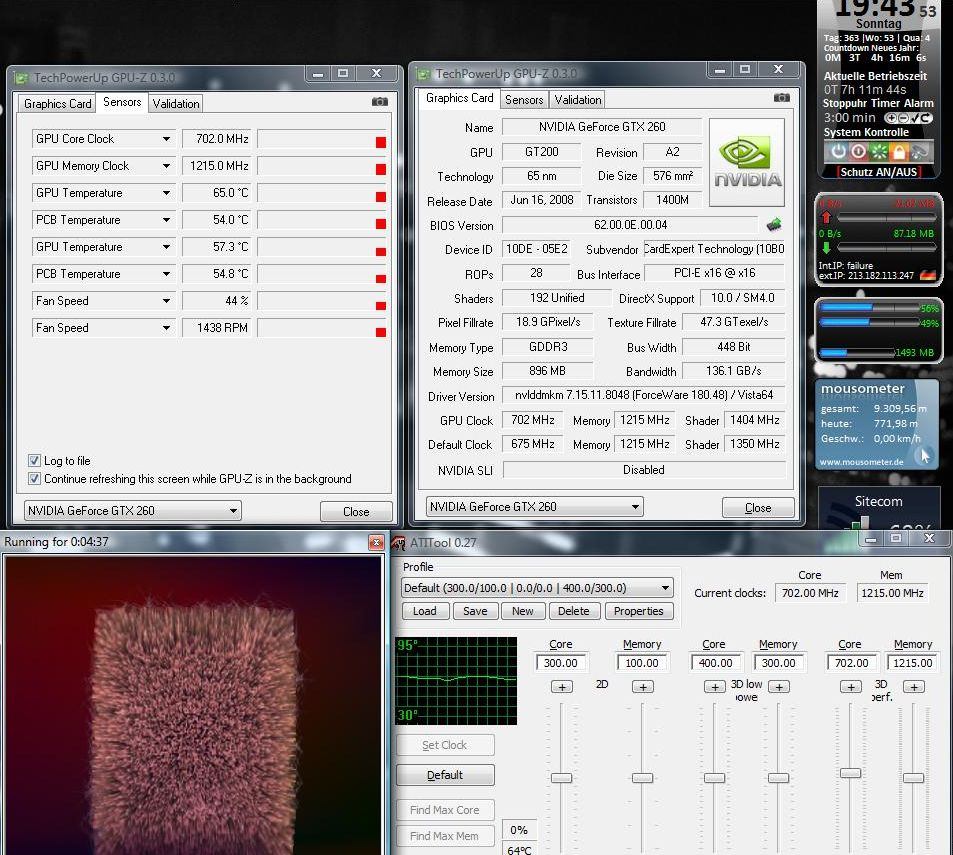Click Find Max Core button
953x855 pixels.
445,810
